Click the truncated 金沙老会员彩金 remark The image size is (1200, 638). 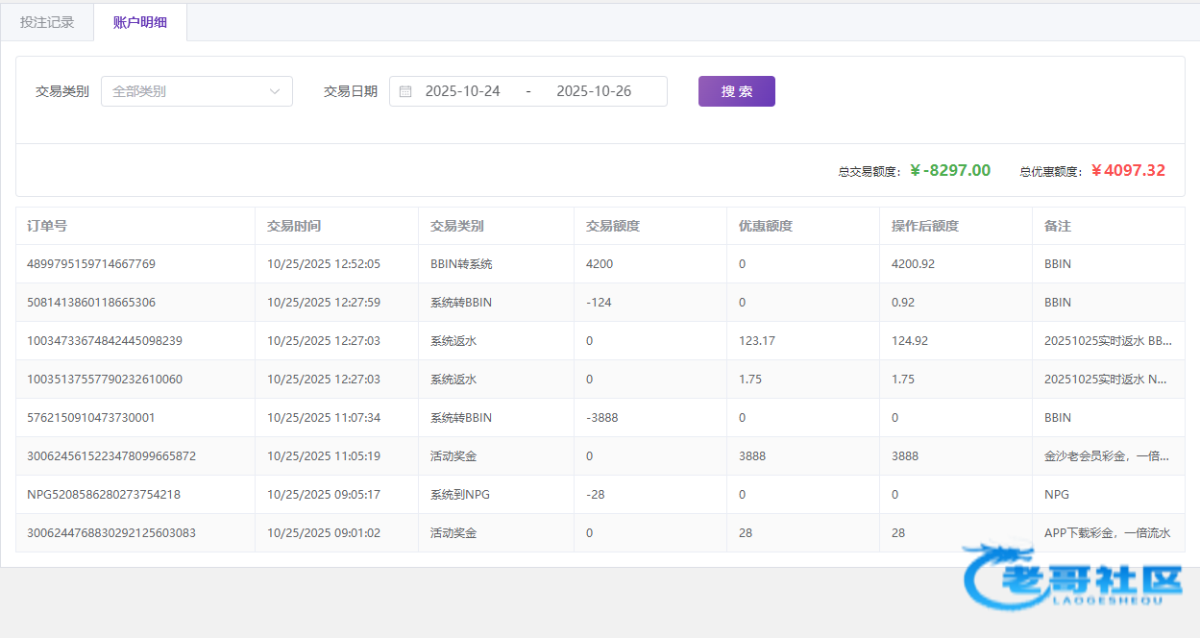(x=1106, y=456)
